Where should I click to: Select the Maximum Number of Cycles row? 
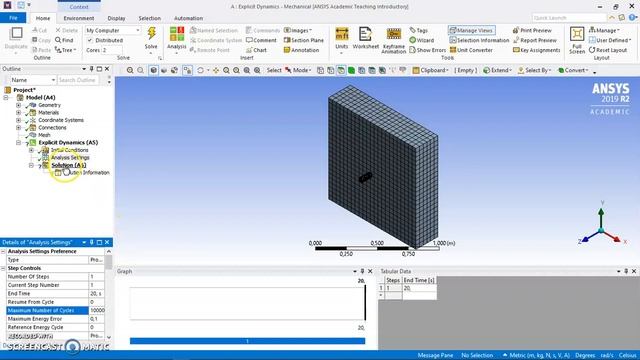coord(56,310)
